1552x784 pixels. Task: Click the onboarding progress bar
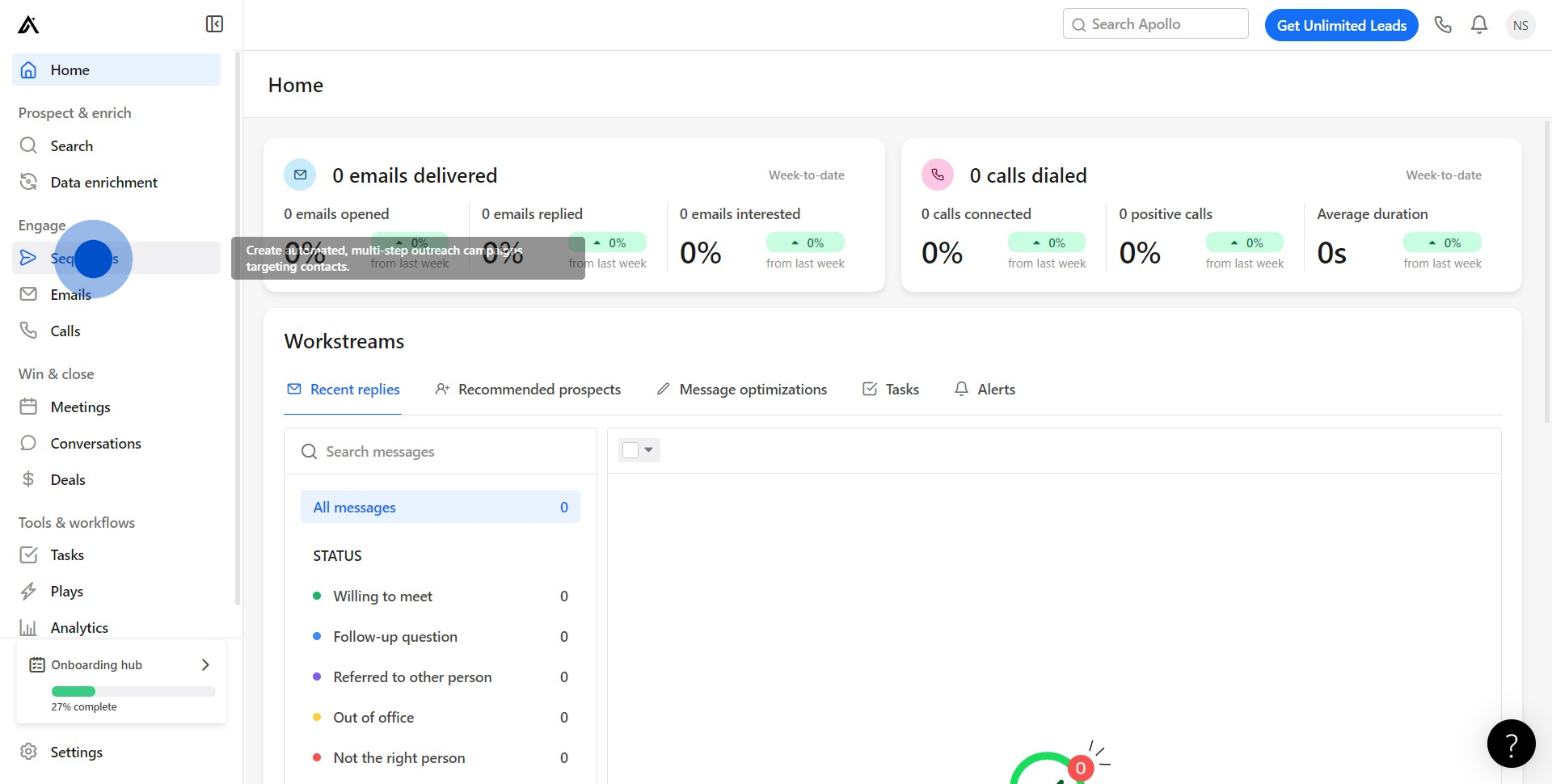(133, 692)
